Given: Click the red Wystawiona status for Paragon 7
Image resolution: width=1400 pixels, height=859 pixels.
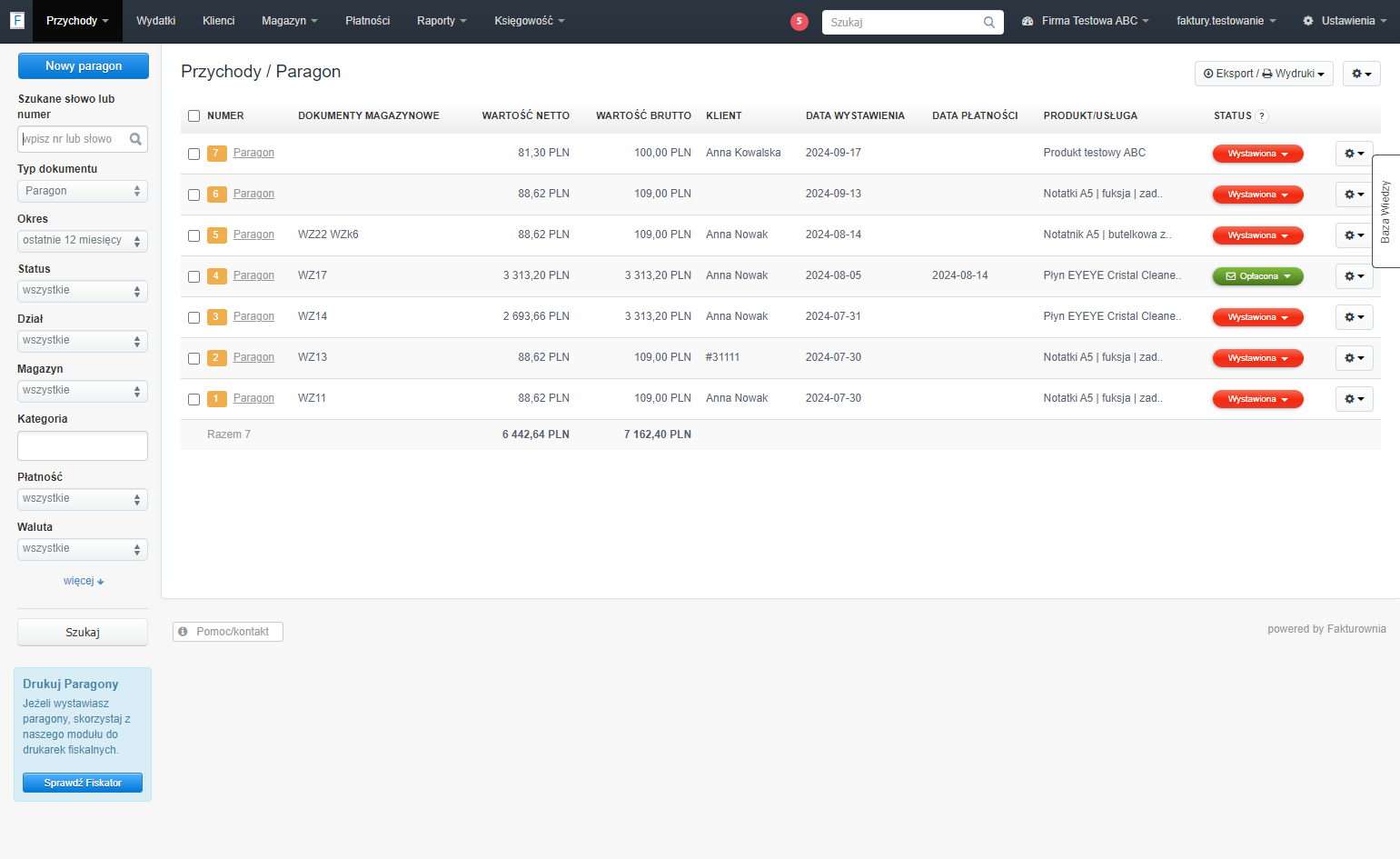Looking at the screenshot, I should (x=1258, y=154).
